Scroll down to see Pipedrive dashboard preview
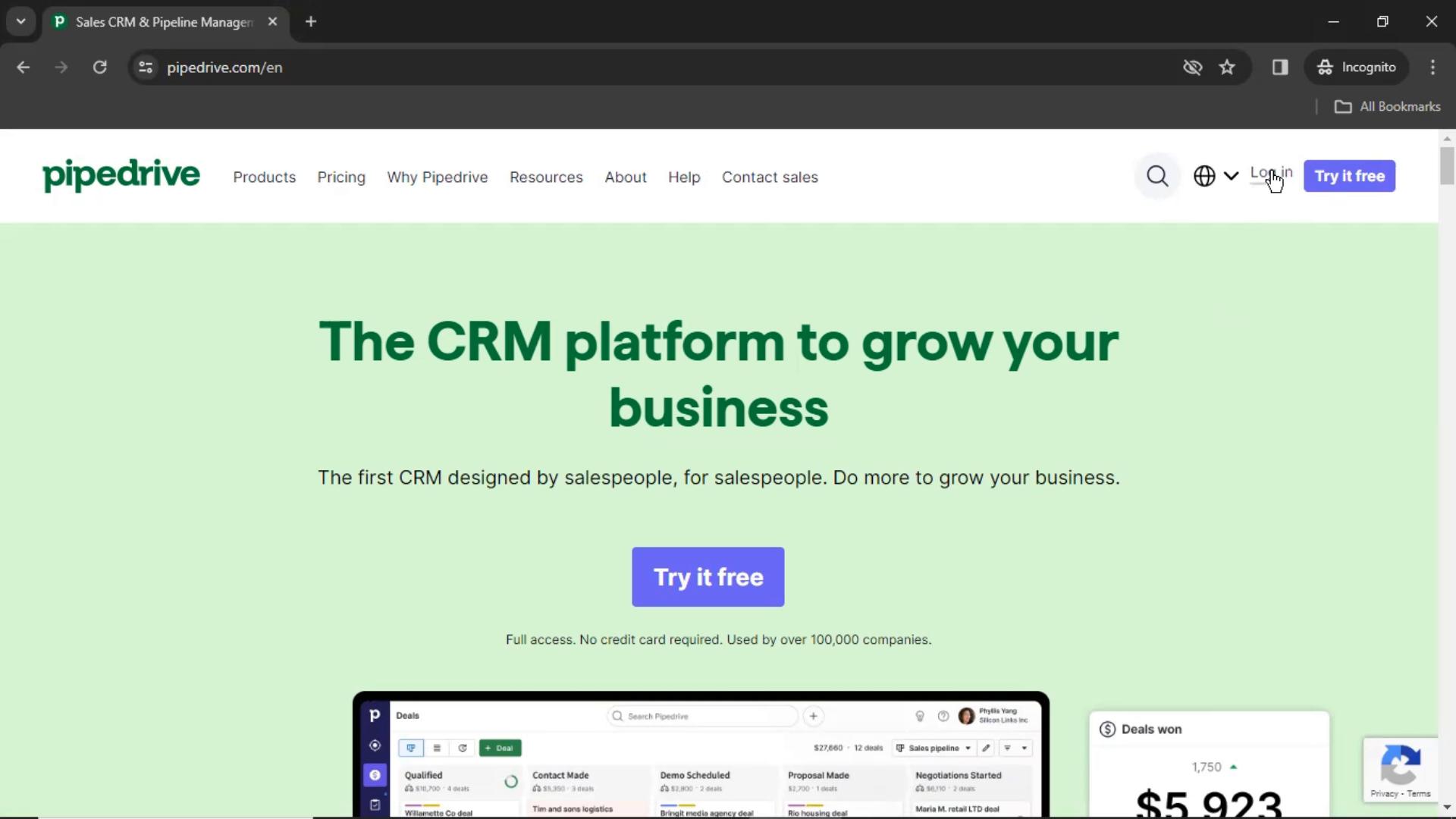The image size is (1456, 819). pyautogui.click(x=700, y=755)
